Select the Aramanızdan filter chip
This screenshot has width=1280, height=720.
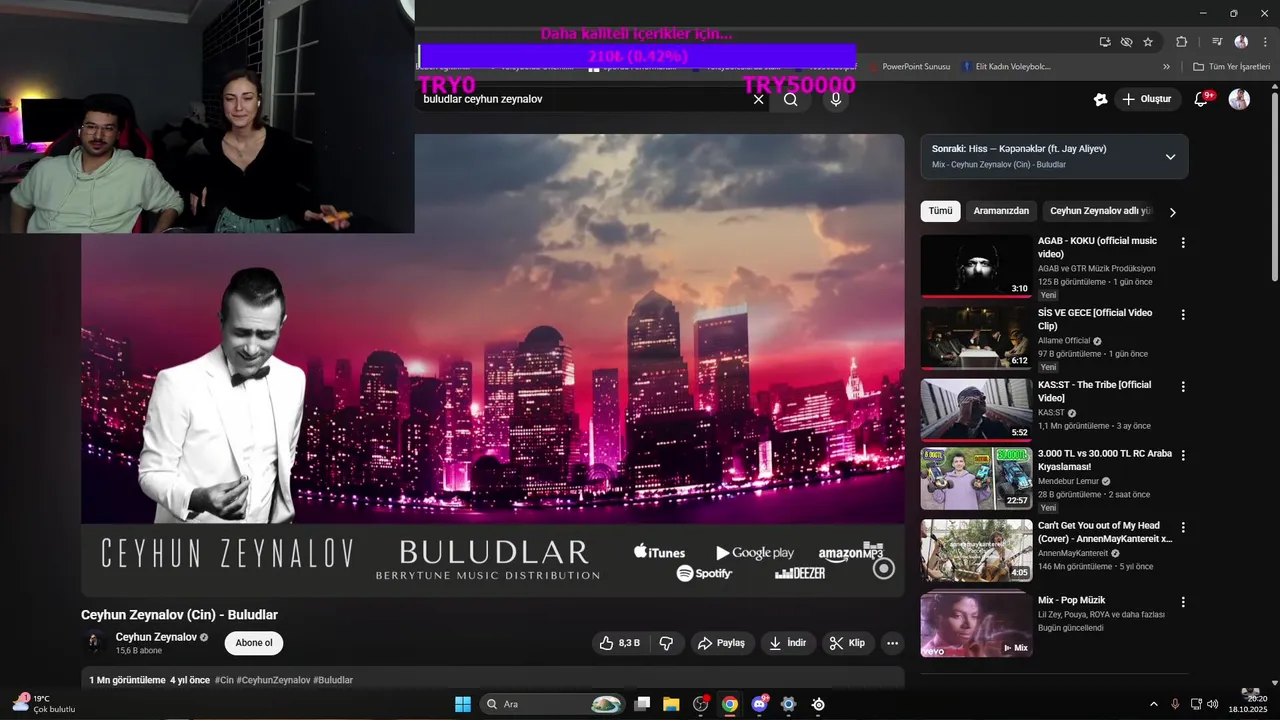pos(1001,211)
